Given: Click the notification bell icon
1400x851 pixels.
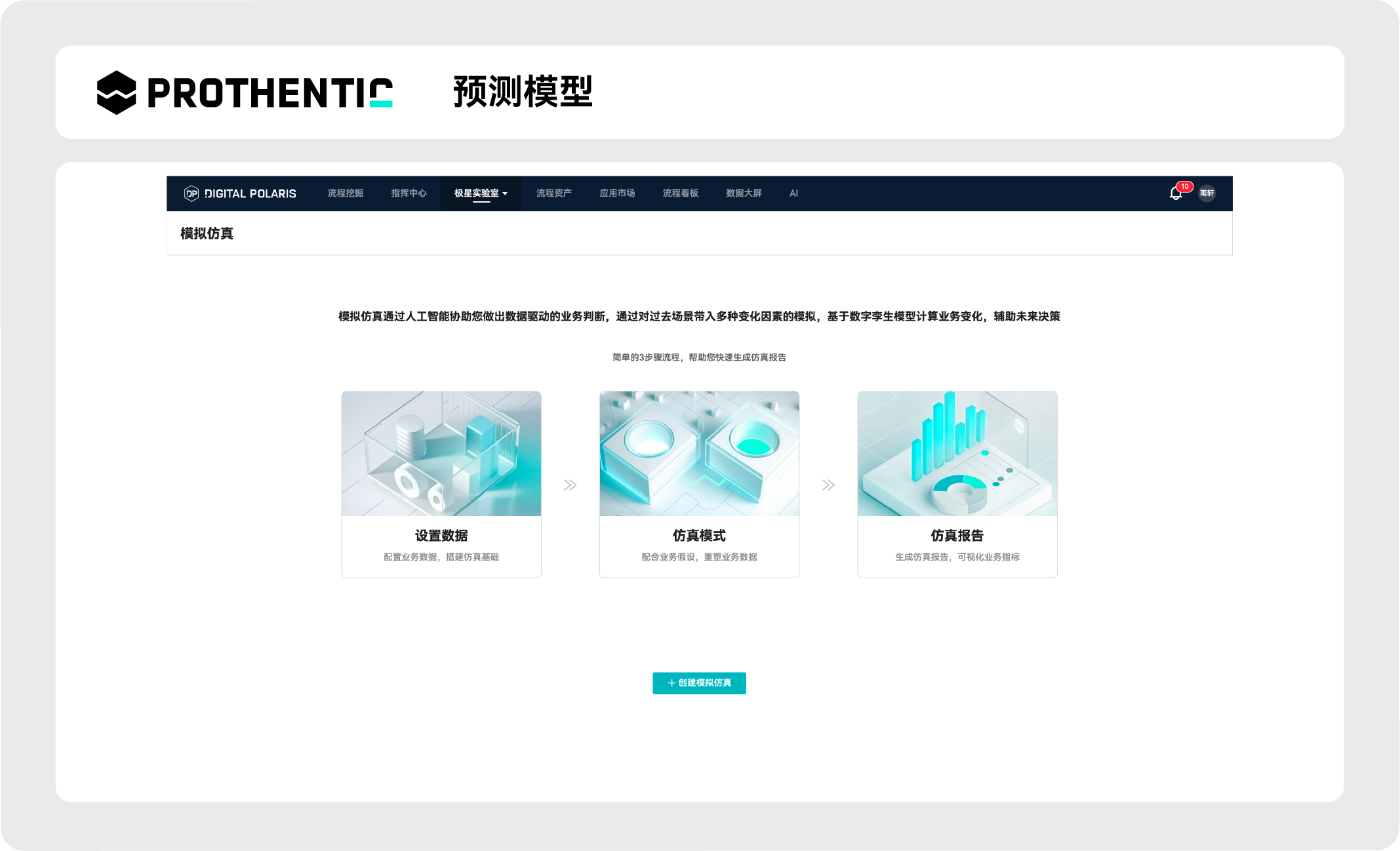Looking at the screenshot, I should pyautogui.click(x=1175, y=193).
